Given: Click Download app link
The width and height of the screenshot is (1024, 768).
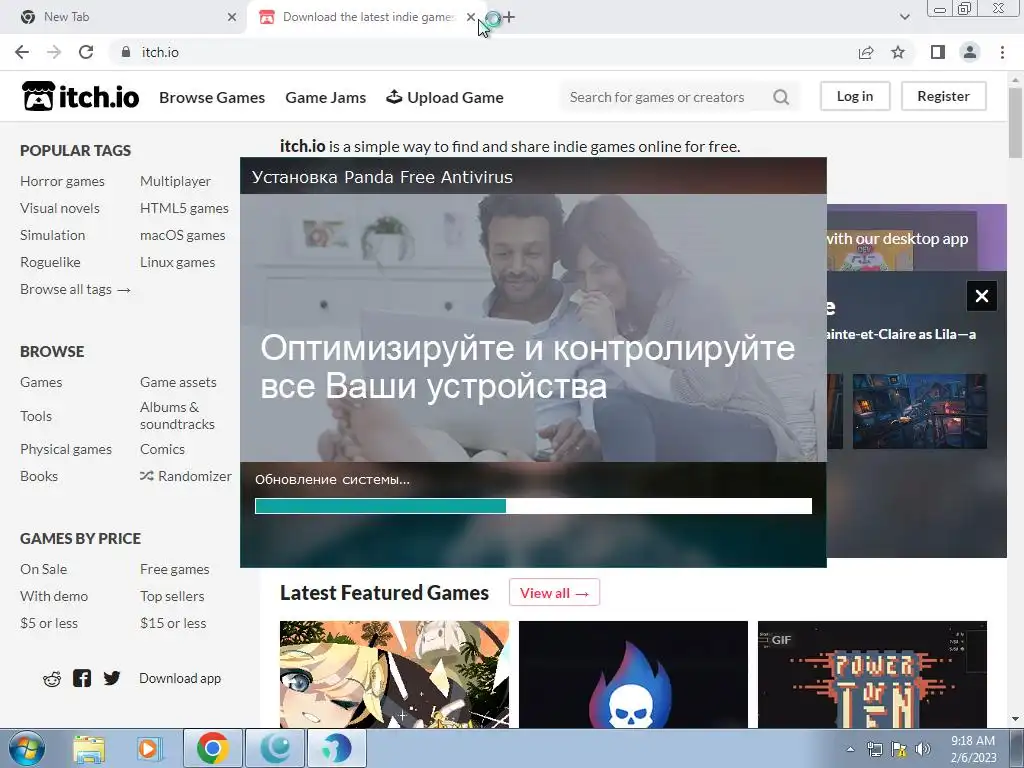Looking at the screenshot, I should pos(180,678).
